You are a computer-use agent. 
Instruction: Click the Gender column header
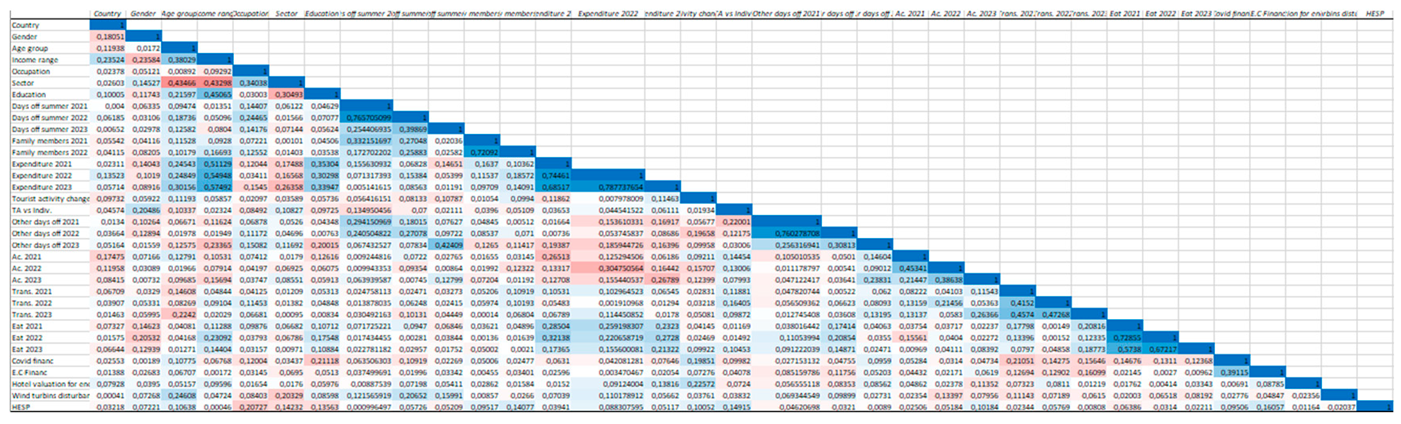pos(141,14)
